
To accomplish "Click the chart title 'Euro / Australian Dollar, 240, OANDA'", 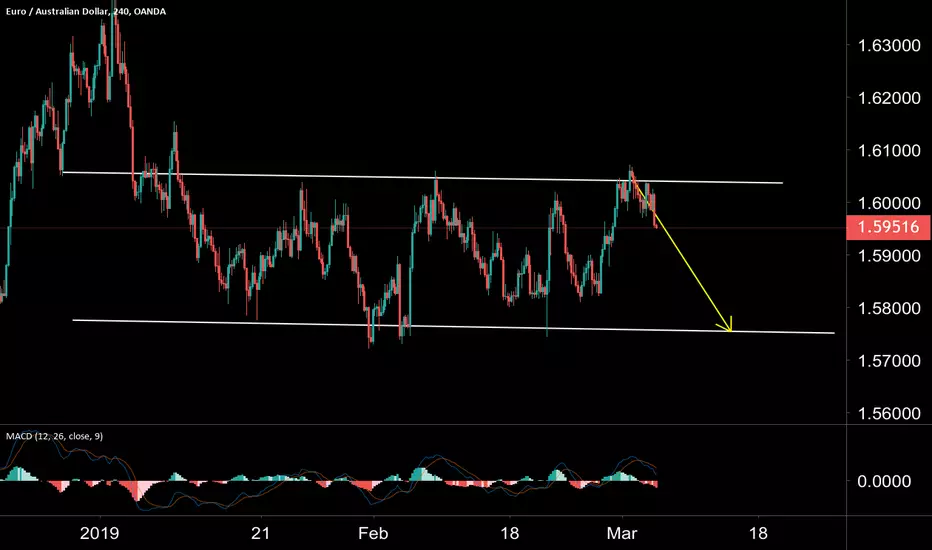I will [x=86, y=11].
